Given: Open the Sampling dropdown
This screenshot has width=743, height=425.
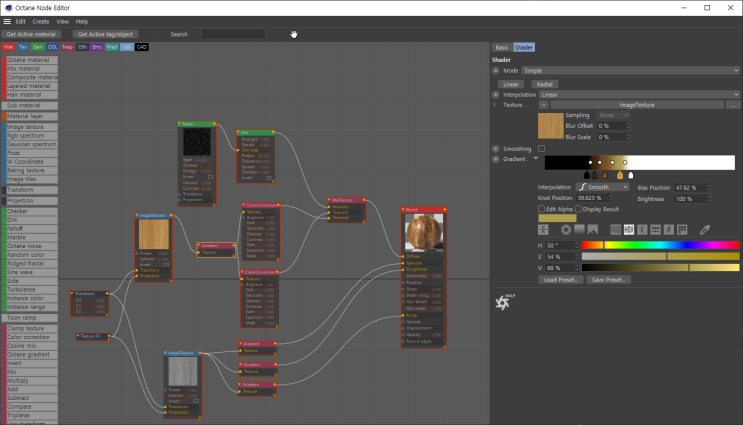Looking at the screenshot, I should (613, 115).
